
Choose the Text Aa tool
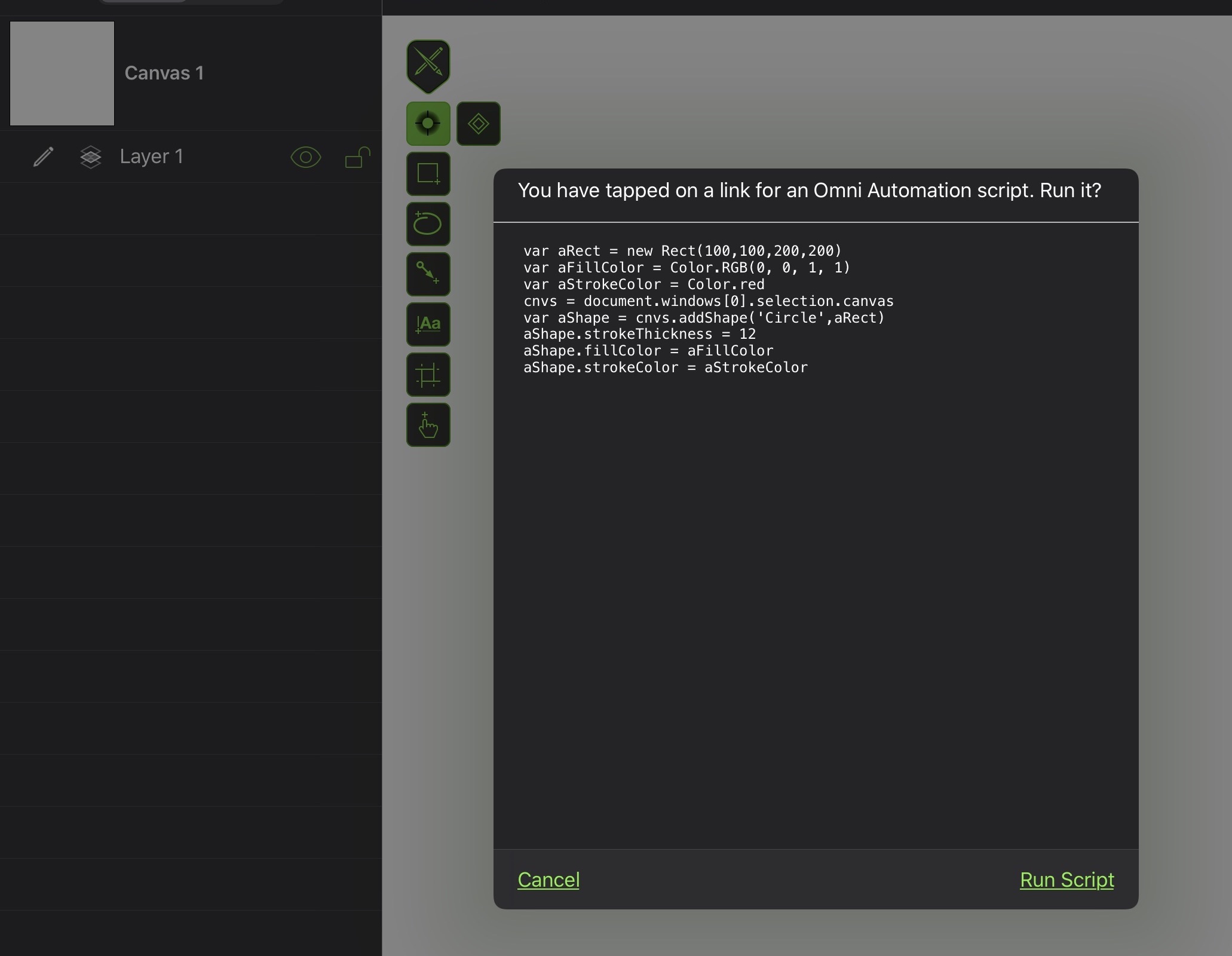pyautogui.click(x=428, y=324)
